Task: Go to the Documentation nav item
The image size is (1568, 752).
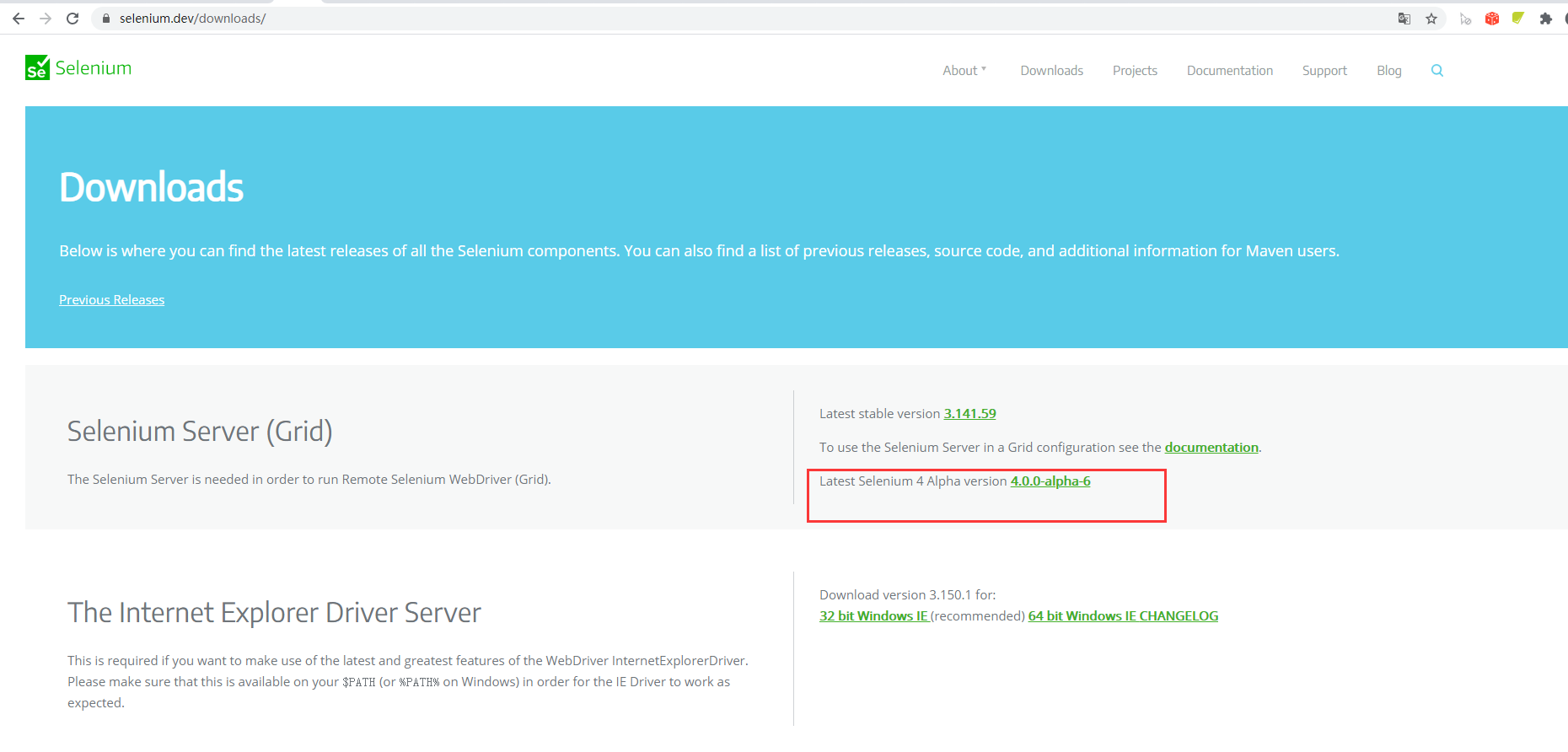Action: 1230,71
